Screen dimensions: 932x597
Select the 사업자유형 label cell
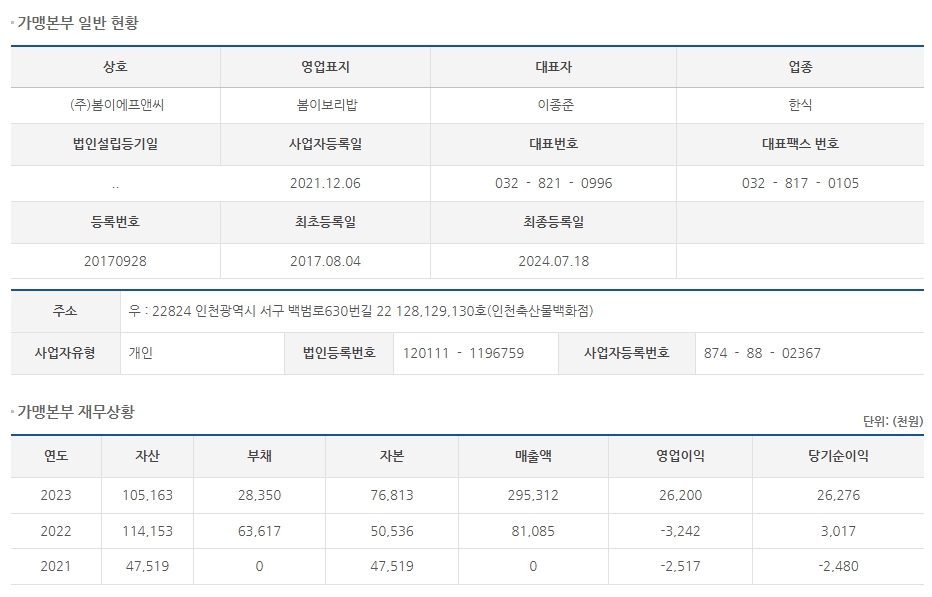pyautogui.click(x=65, y=353)
